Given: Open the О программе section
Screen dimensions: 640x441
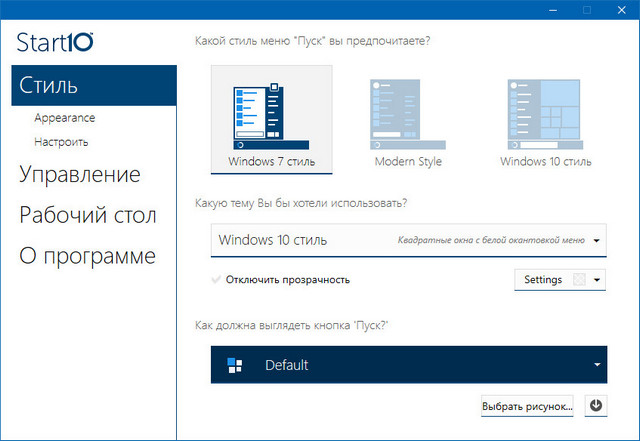Looking at the screenshot, I should pyautogui.click(x=87, y=256).
